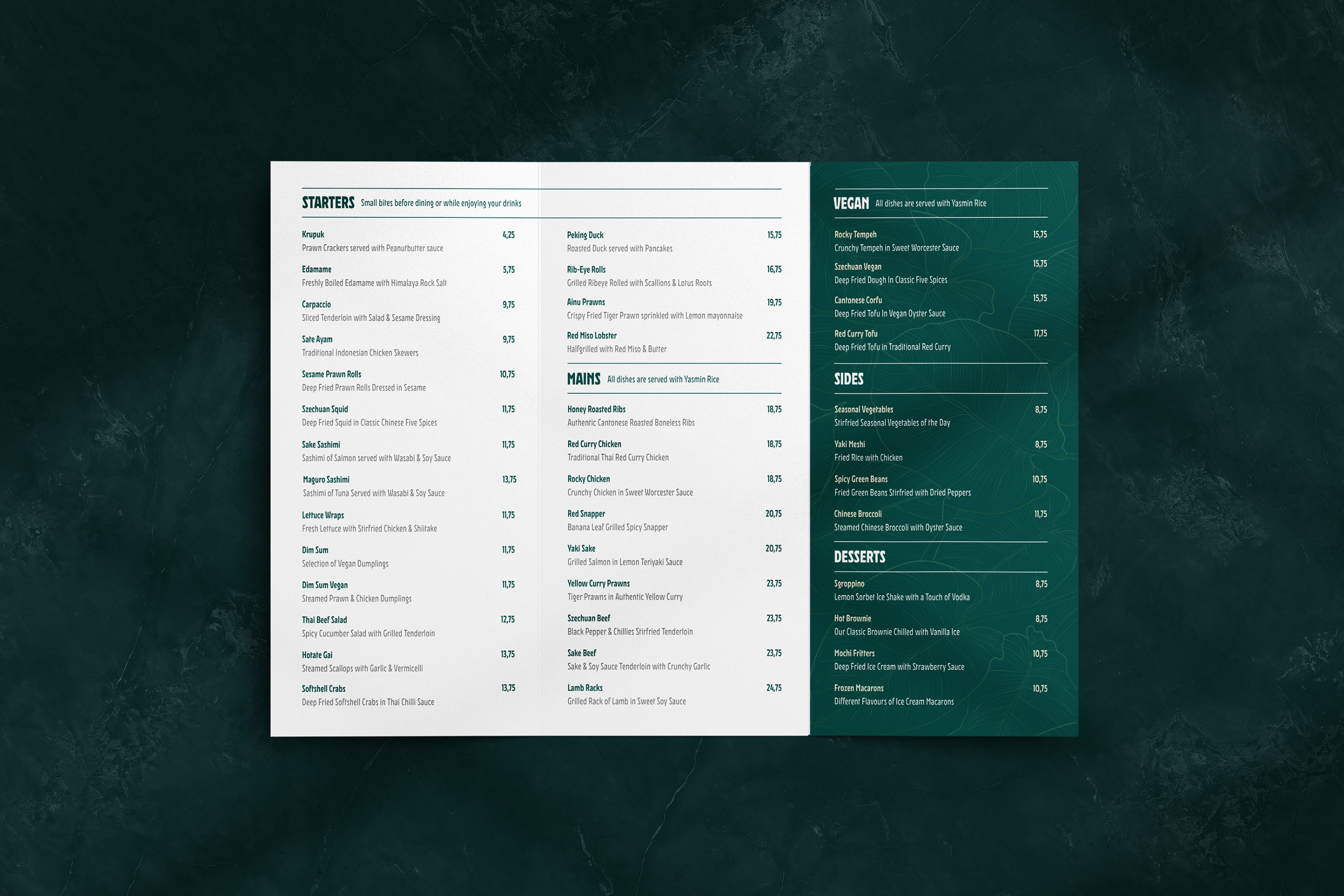
Task: Click the Chinese Broccoli side dish
Action: point(857,514)
